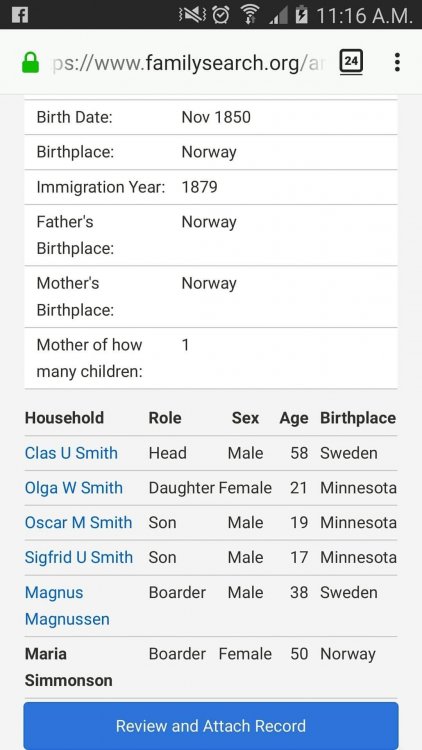Tap the familysearch.org address bar
This screenshot has height=750, width=422.
(187, 63)
